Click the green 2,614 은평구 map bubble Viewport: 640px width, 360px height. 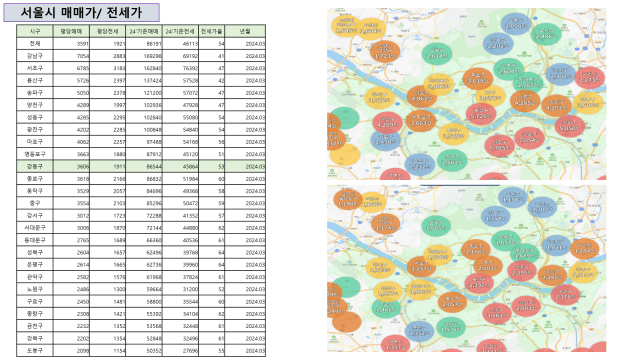(x=437, y=53)
